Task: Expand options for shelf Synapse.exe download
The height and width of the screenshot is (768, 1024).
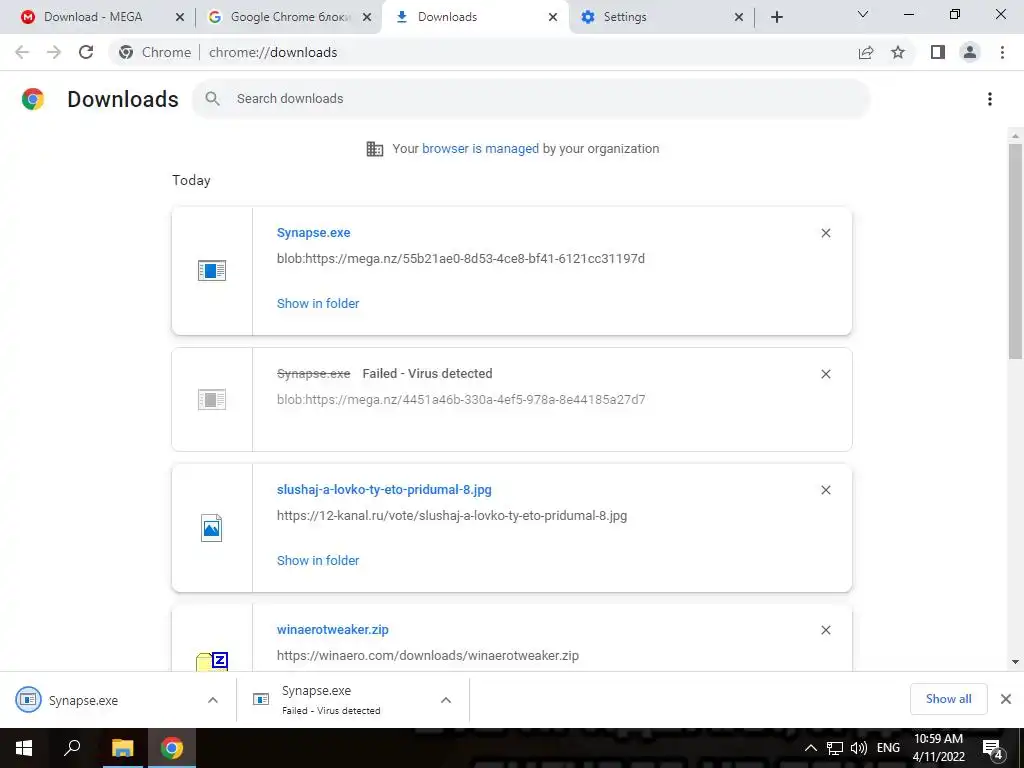Action: click(213, 700)
